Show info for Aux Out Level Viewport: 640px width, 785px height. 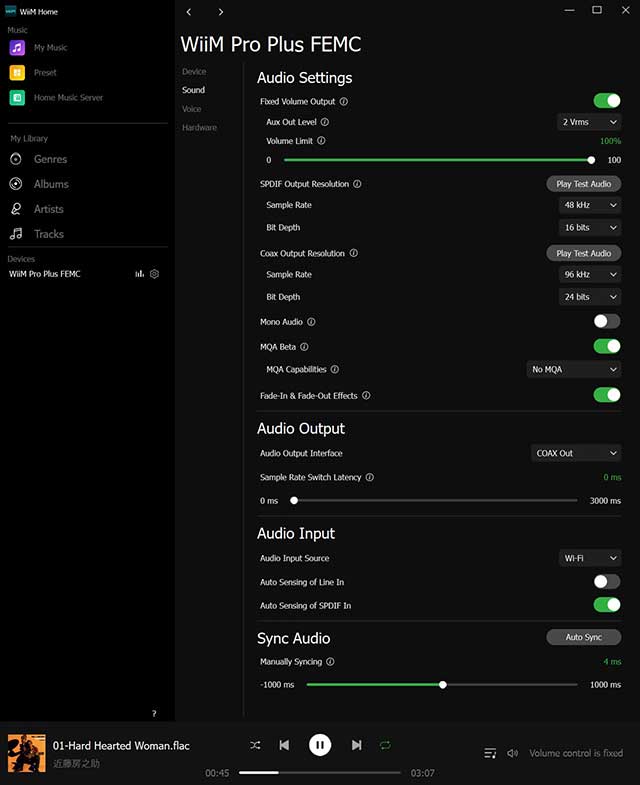(x=325, y=122)
